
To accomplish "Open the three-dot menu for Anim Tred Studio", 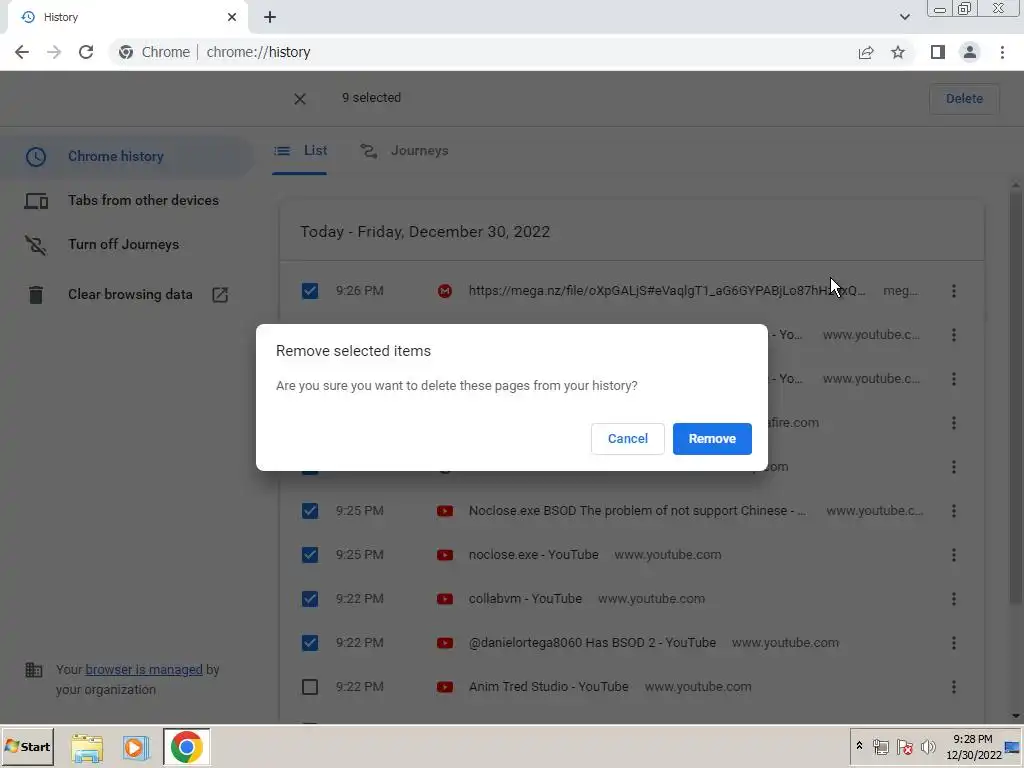I will click(953, 687).
